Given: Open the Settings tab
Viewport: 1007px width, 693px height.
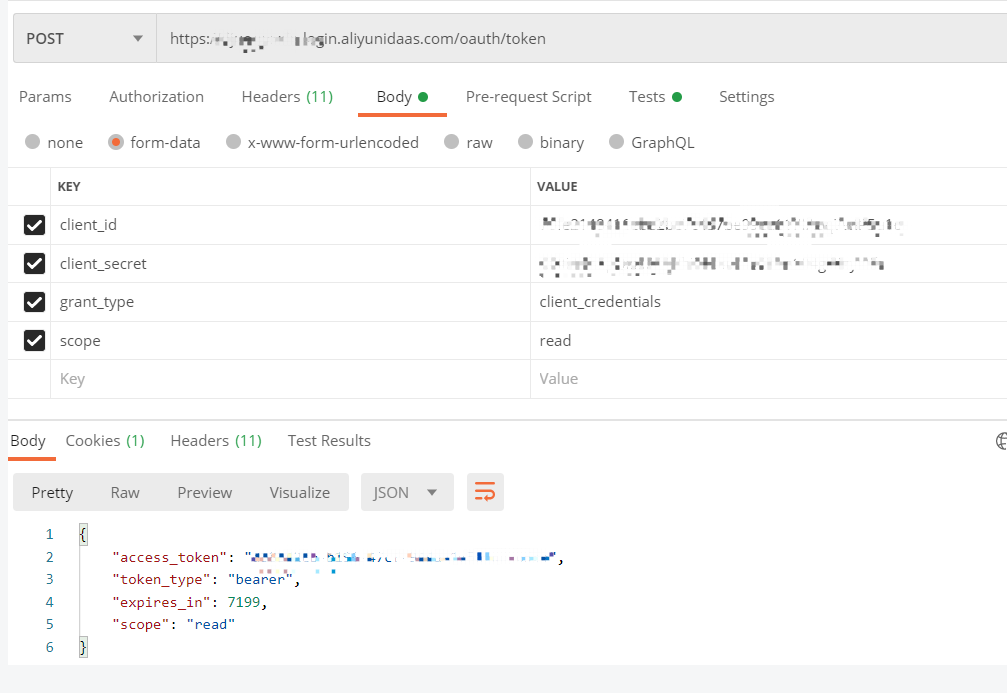Looking at the screenshot, I should click(746, 97).
